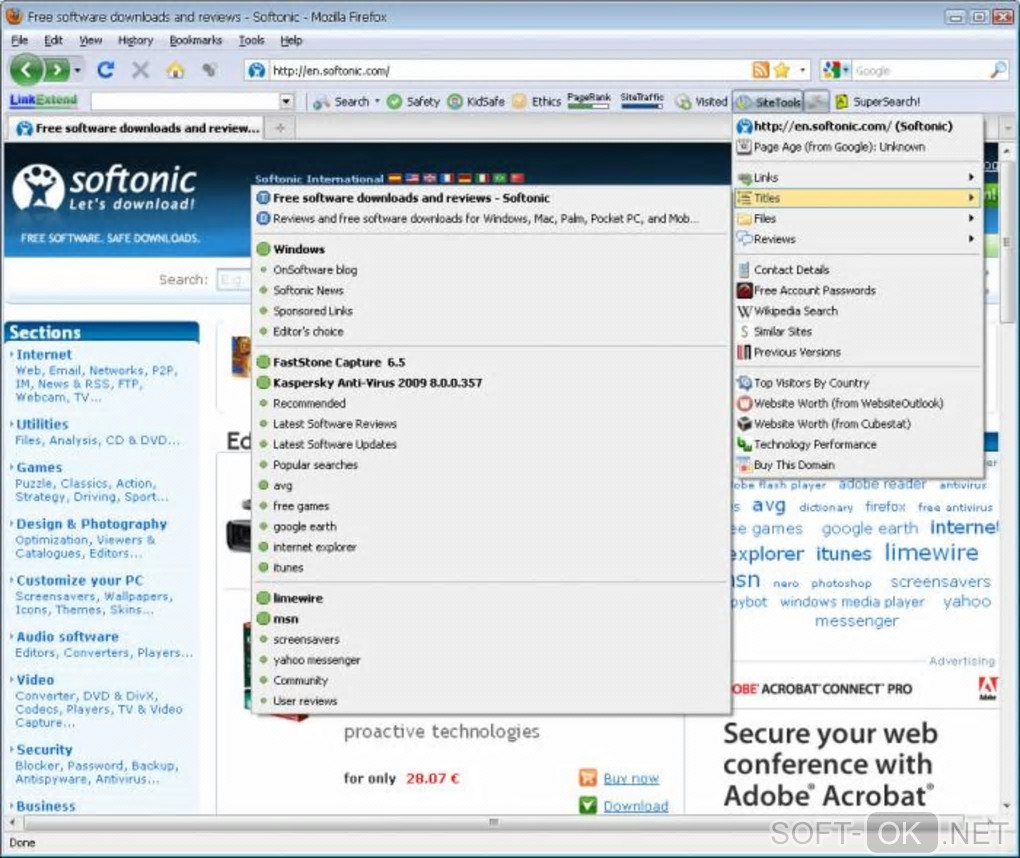Go back with the green Back arrow
The image size is (1020, 858).
[27, 70]
